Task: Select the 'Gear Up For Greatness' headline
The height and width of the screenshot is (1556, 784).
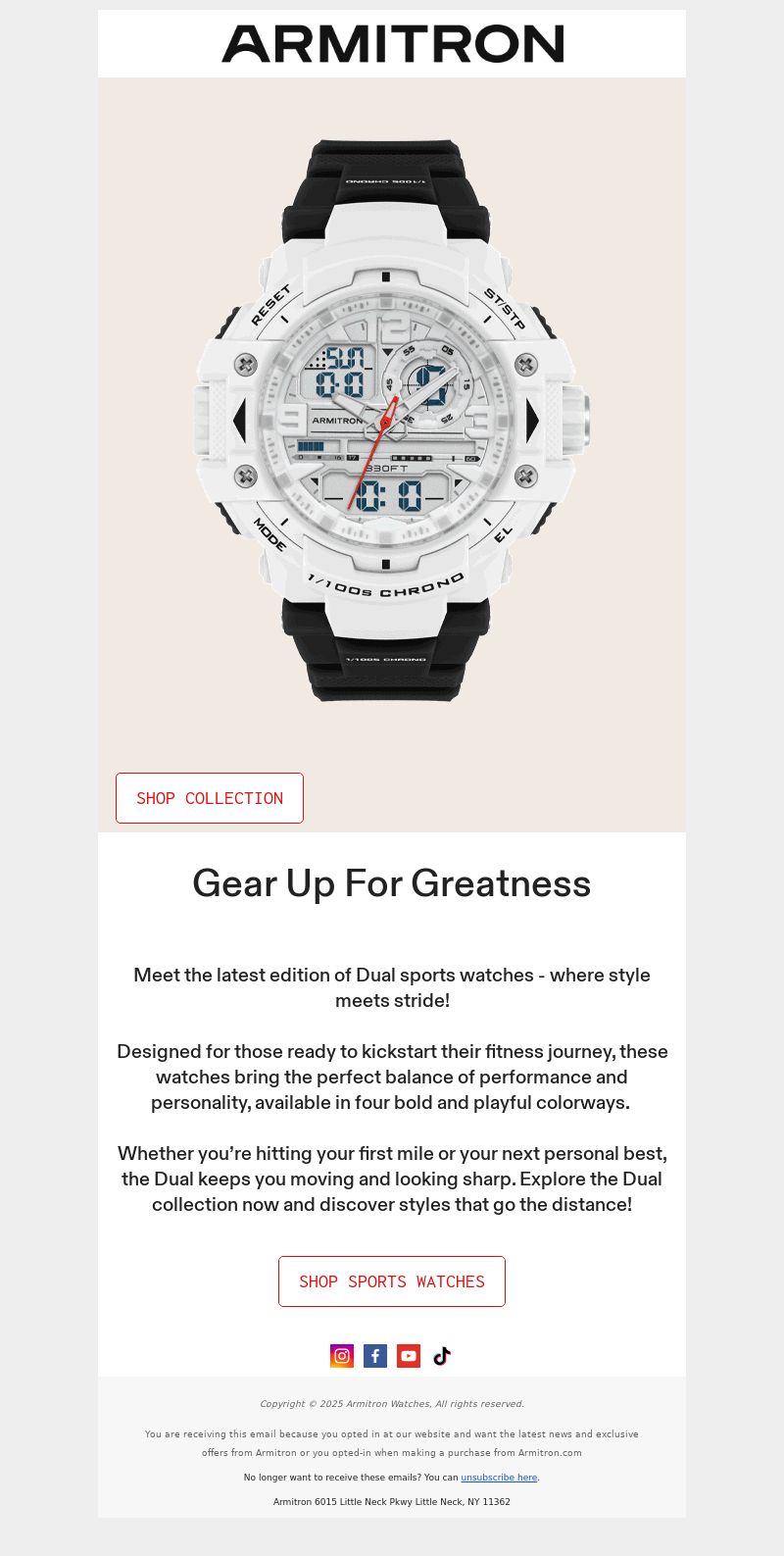Action: [392, 883]
